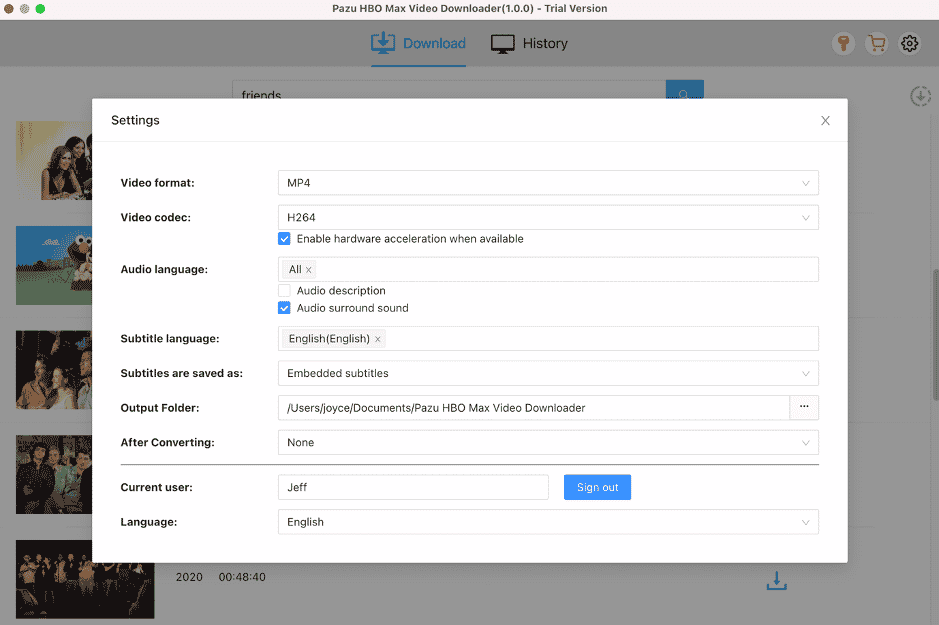The image size is (939, 625).
Task: Click the Download tab icon
Action: pos(383,43)
